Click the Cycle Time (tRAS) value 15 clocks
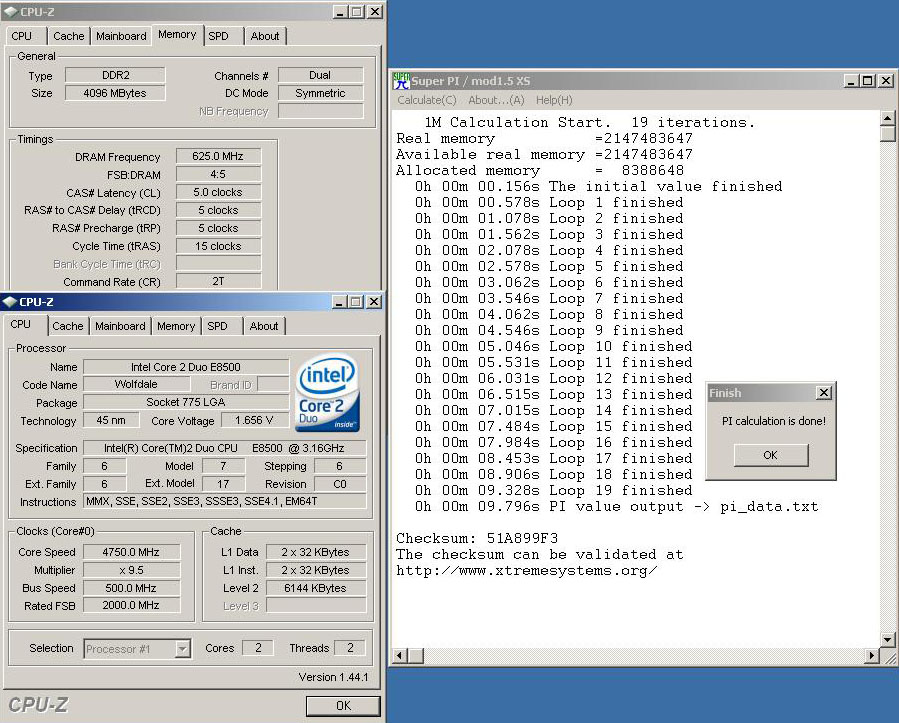This screenshot has height=723, width=899. tap(218, 246)
